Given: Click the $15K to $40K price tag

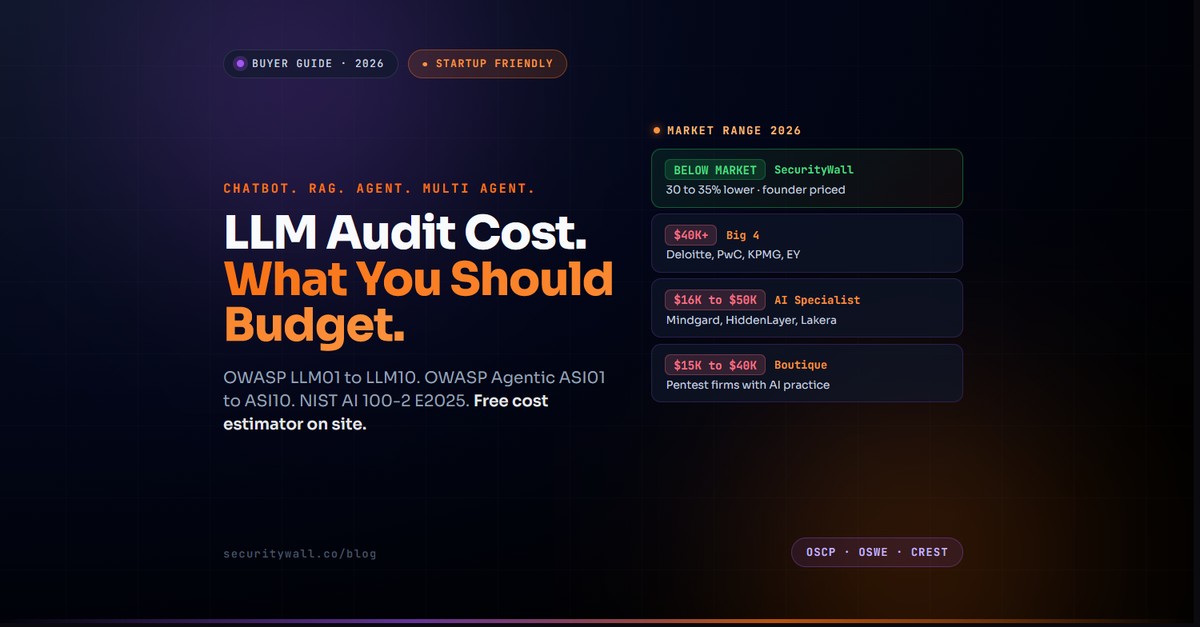Looking at the screenshot, I should (715, 365).
